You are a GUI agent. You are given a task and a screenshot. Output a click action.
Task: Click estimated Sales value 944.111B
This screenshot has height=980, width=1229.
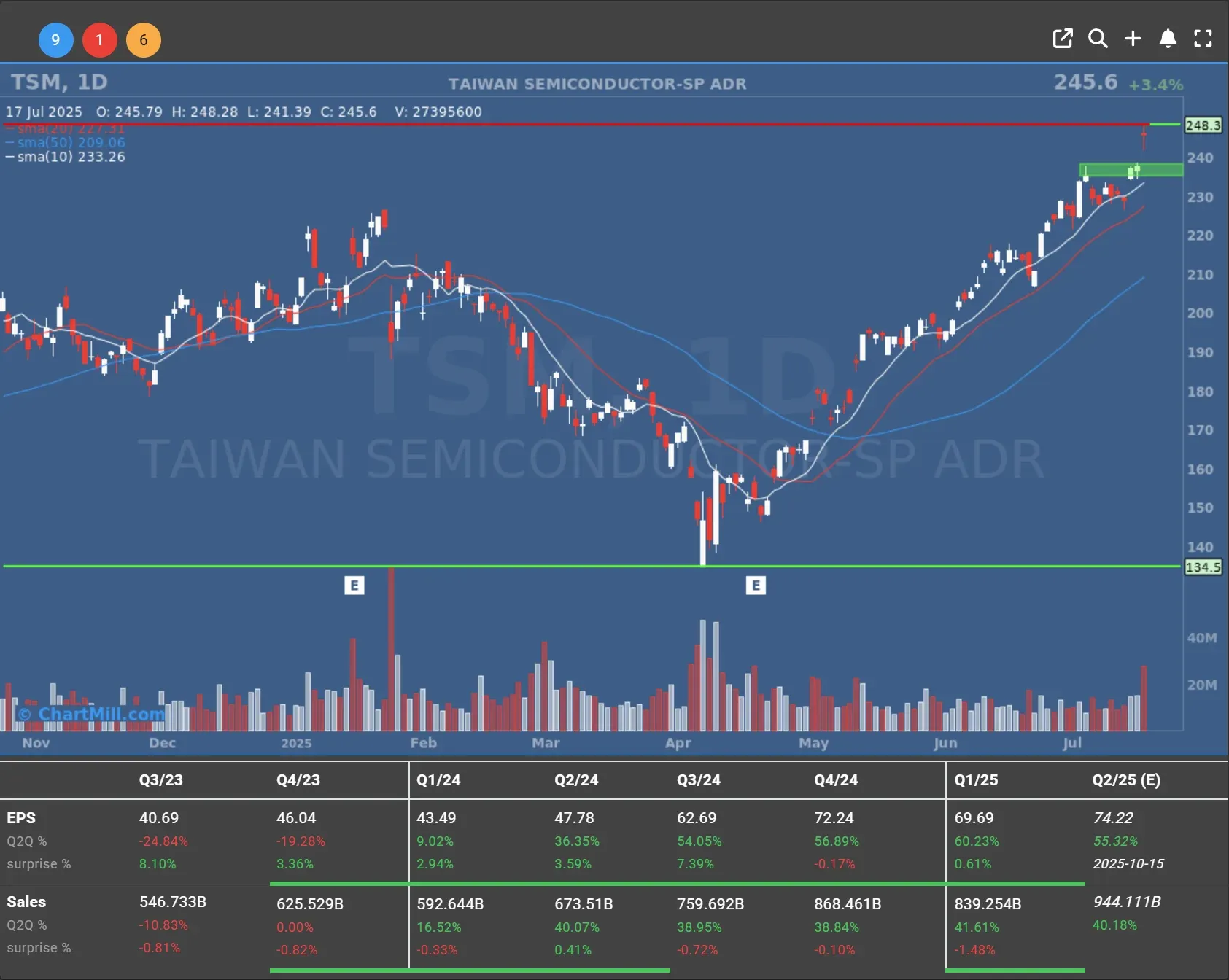tap(1127, 902)
